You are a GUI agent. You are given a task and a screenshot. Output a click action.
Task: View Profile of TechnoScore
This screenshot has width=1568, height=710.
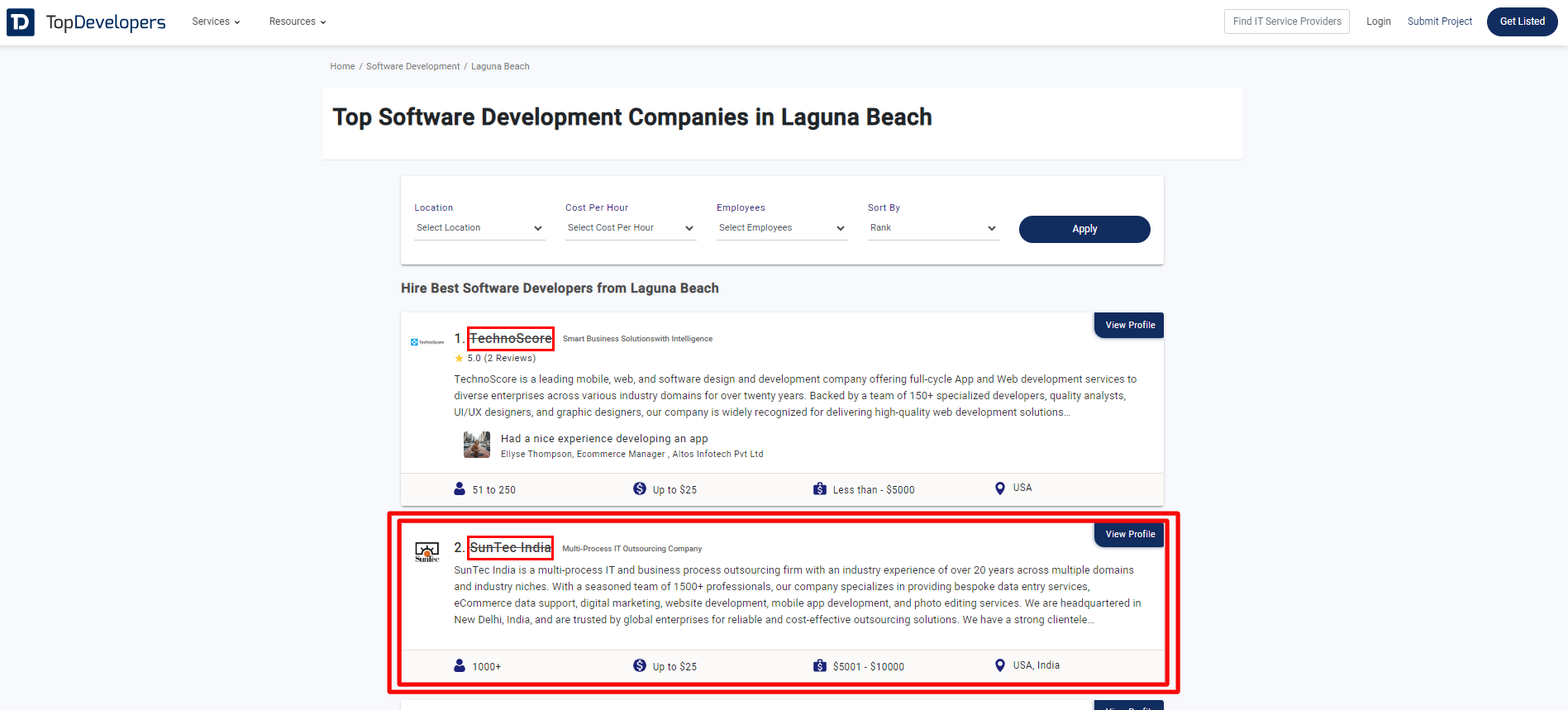pyautogui.click(x=1129, y=325)
